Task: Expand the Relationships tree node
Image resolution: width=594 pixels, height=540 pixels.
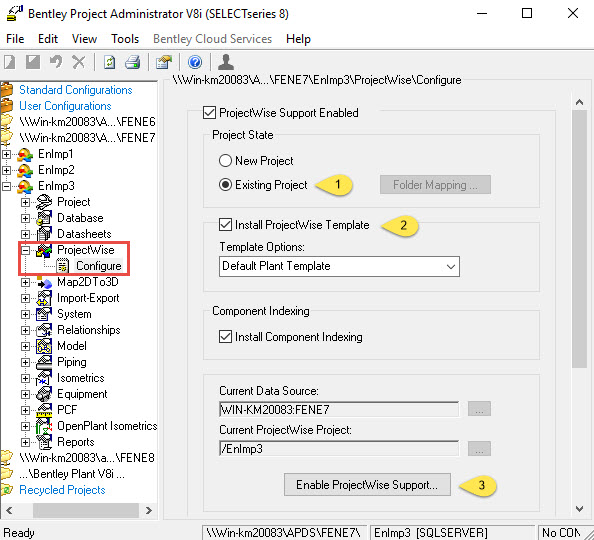Action: 25,330
